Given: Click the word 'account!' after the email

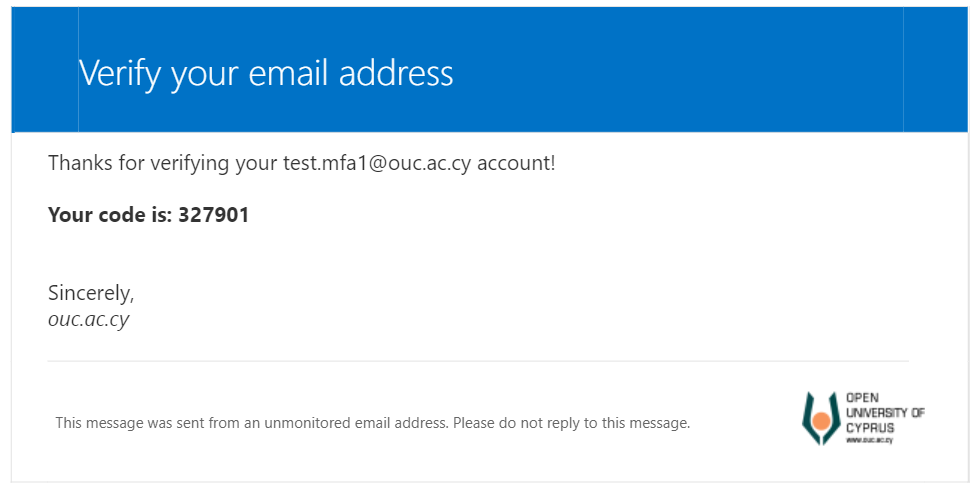Looking at the screenshot, I should click(x=516, y=163).
